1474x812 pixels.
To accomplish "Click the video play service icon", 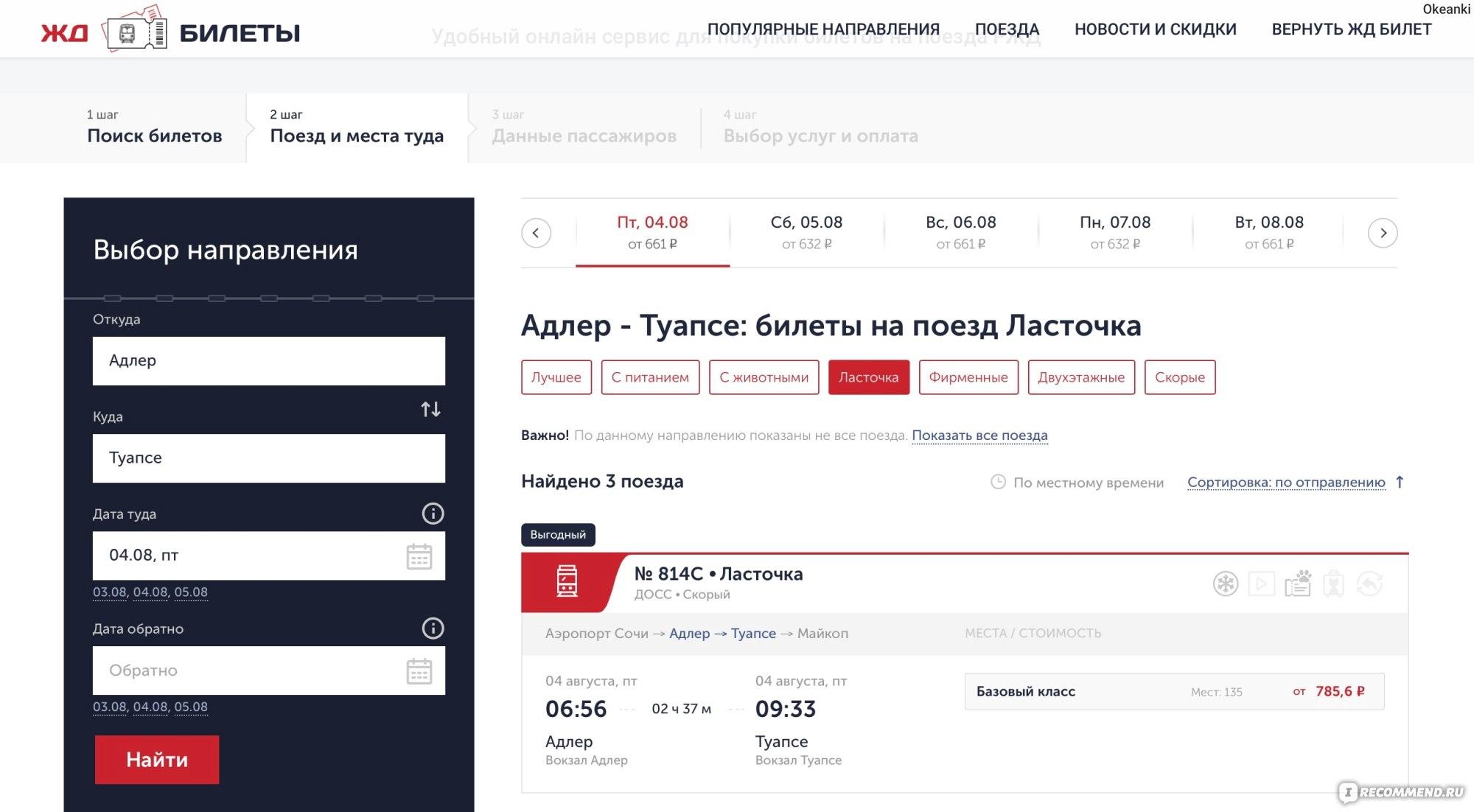I will tap(1261, 584).
